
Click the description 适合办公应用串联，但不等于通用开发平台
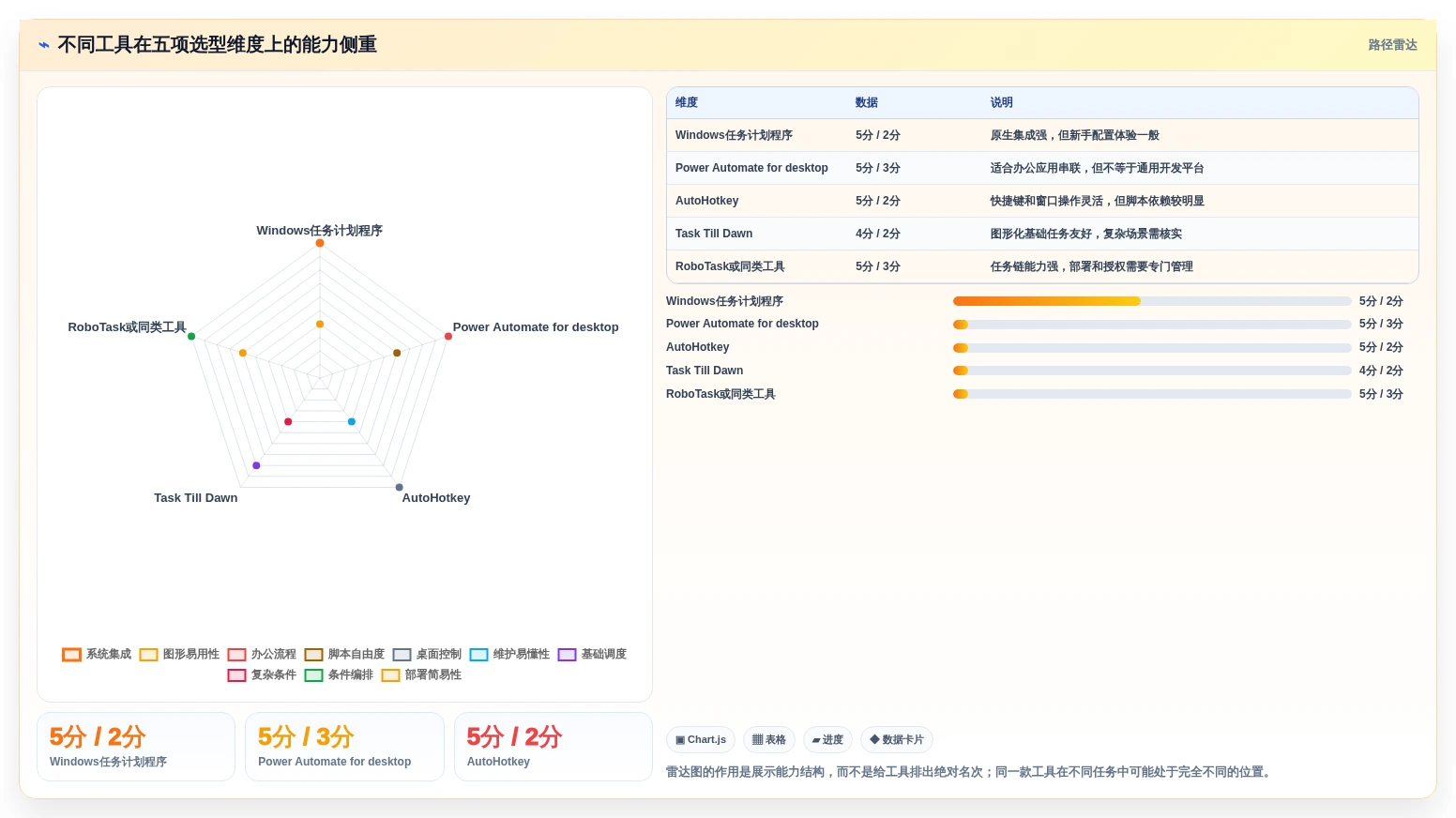[1098, 168]
